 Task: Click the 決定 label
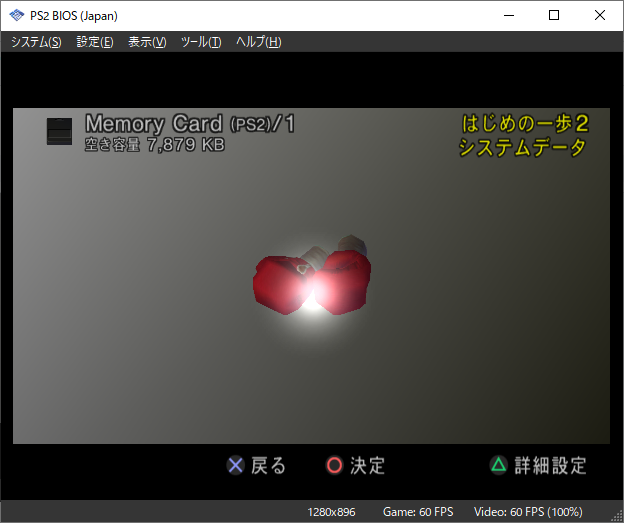tap(367, 465)
